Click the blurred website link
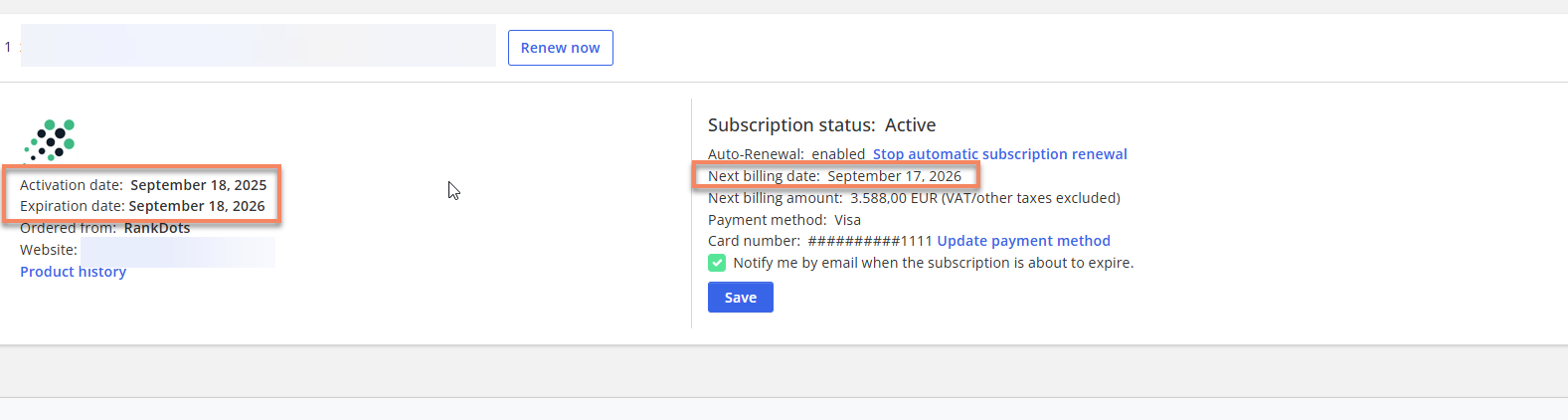Image resolution: width=1568 pixels, height=420 pixels. click(177, 251)
